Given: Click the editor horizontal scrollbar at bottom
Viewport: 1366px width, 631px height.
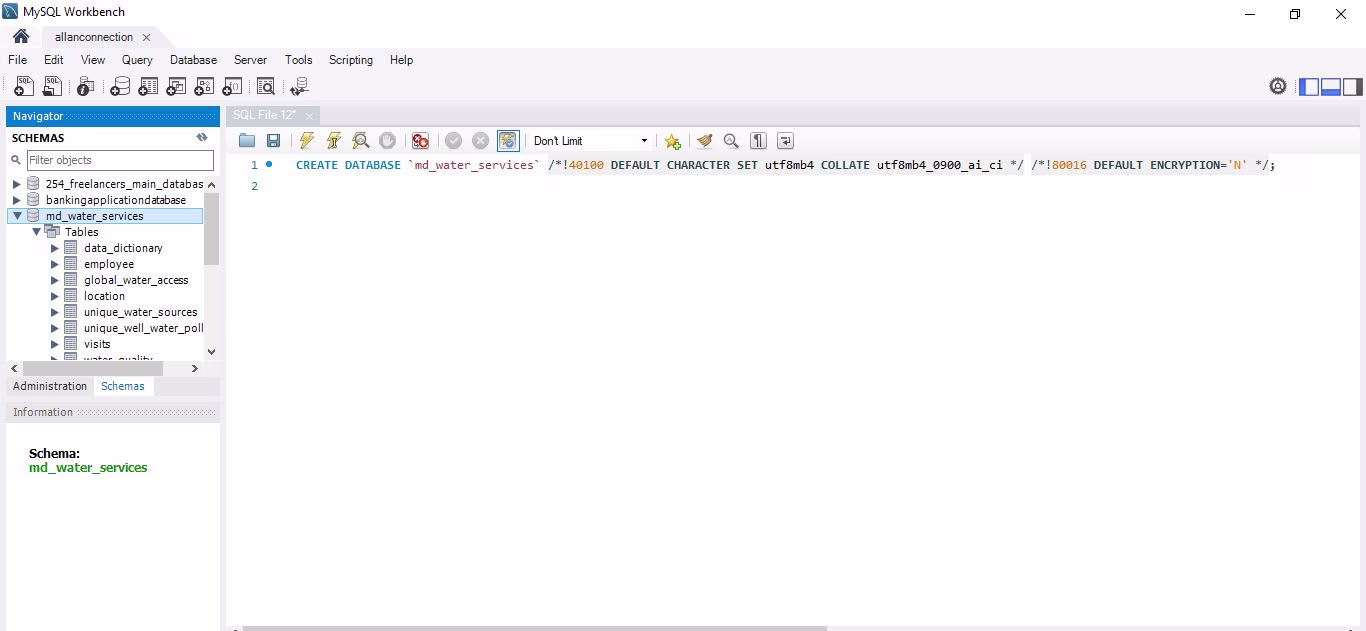Looking at the screenshot, I should click(535, 628).
